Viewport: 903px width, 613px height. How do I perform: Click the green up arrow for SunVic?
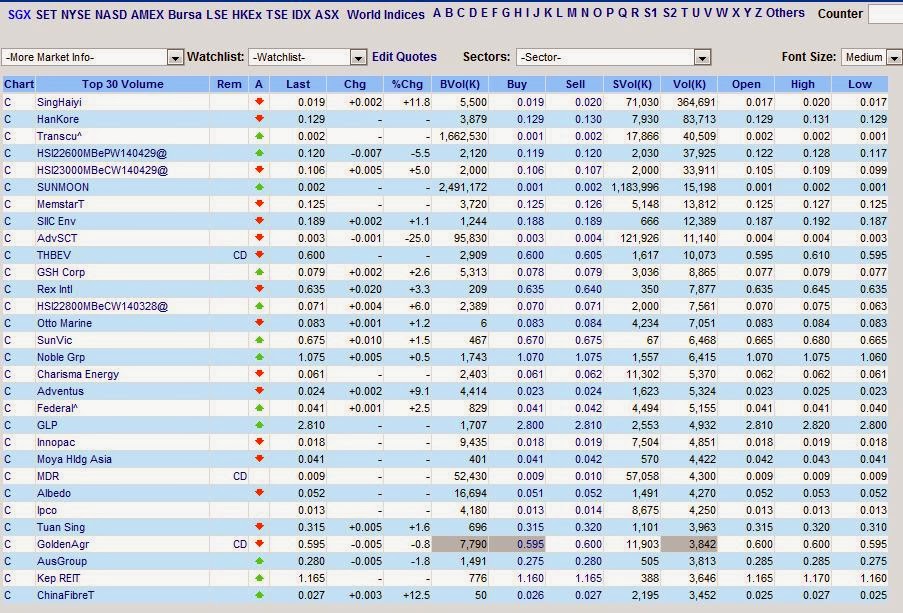tap(259, 340)
